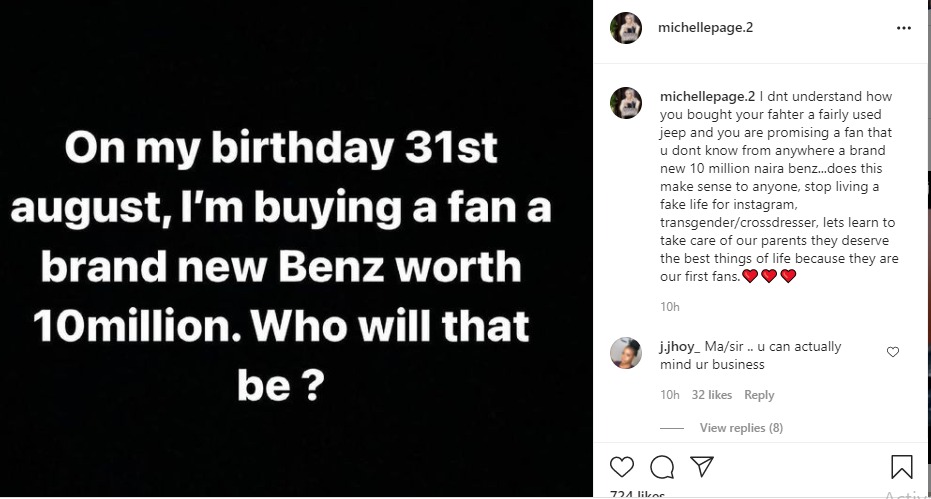The image size is (931, 499).
Task: Like the post with heart icon
Action: [x=622, y=467]
